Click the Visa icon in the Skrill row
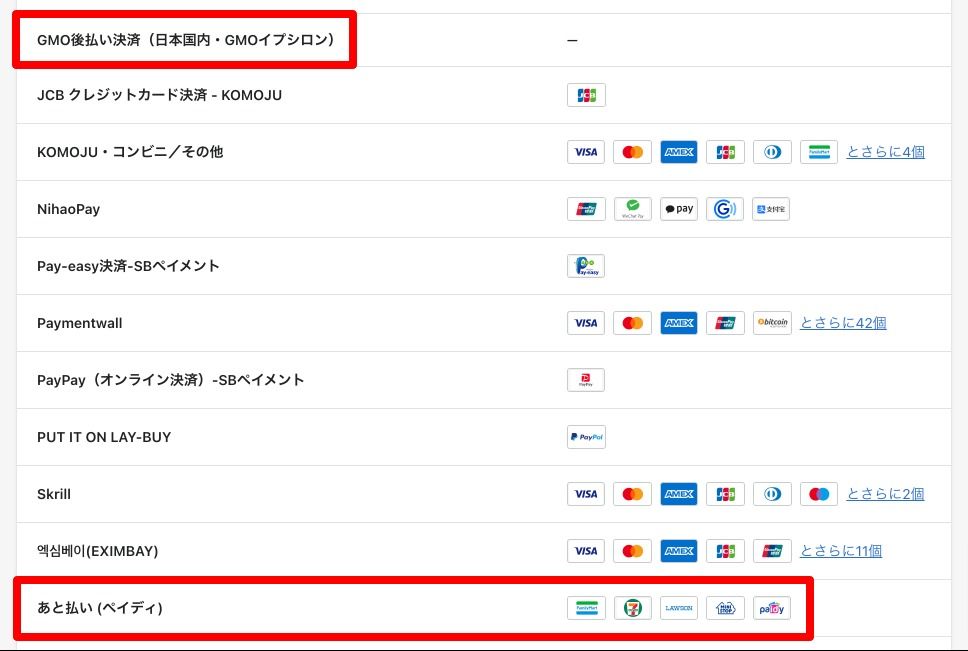 click(x=586, y=494)
